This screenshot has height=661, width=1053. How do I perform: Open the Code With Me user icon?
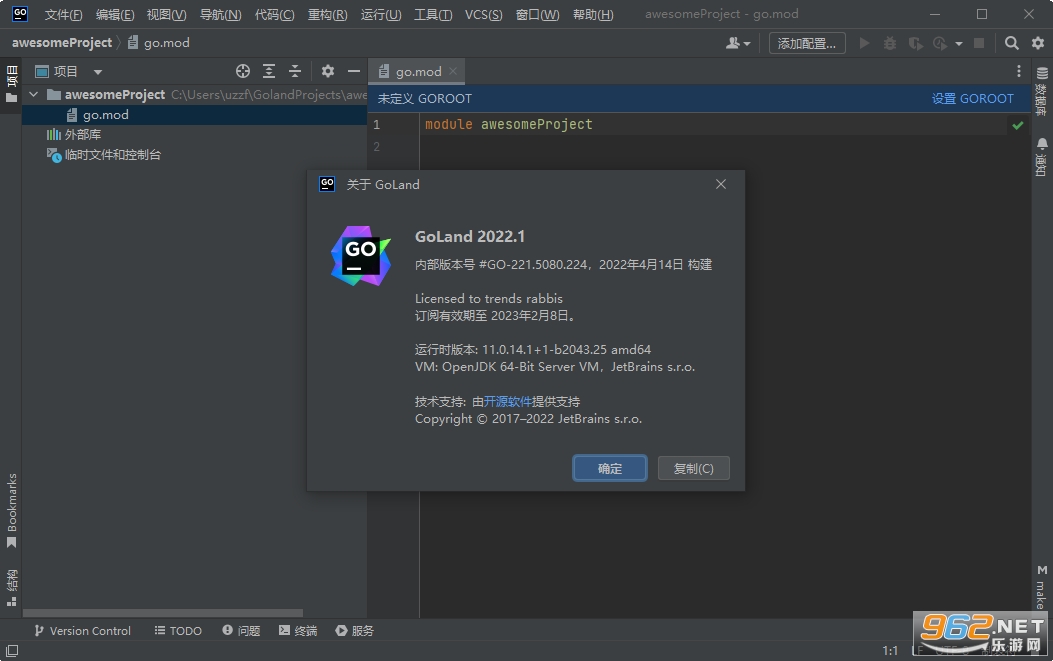737,43
